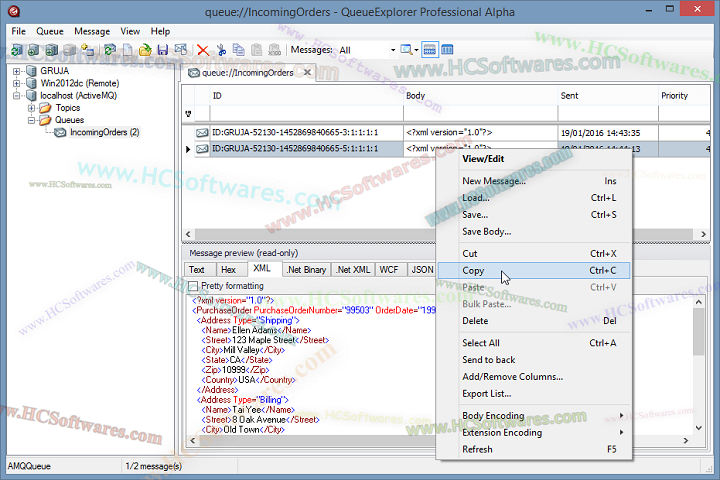Choose Export List... in context menu

tap(534, 394)
